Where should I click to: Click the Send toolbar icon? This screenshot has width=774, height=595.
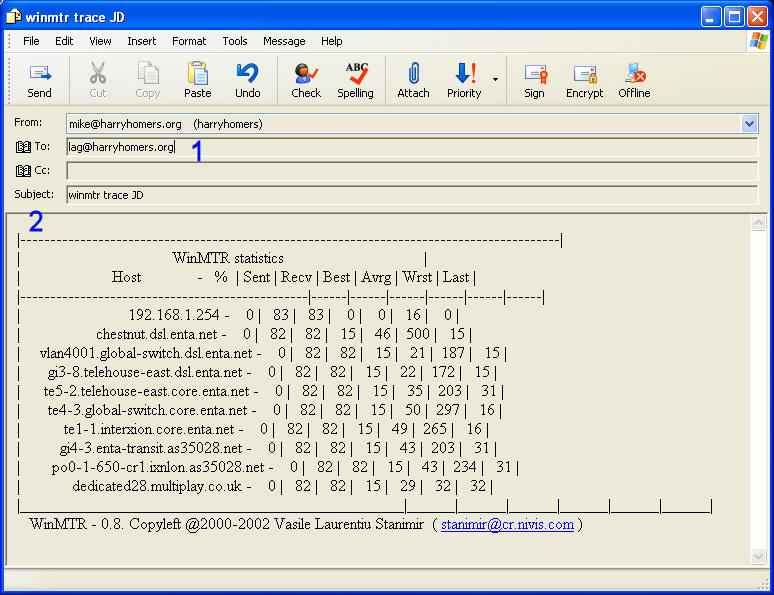39,74
